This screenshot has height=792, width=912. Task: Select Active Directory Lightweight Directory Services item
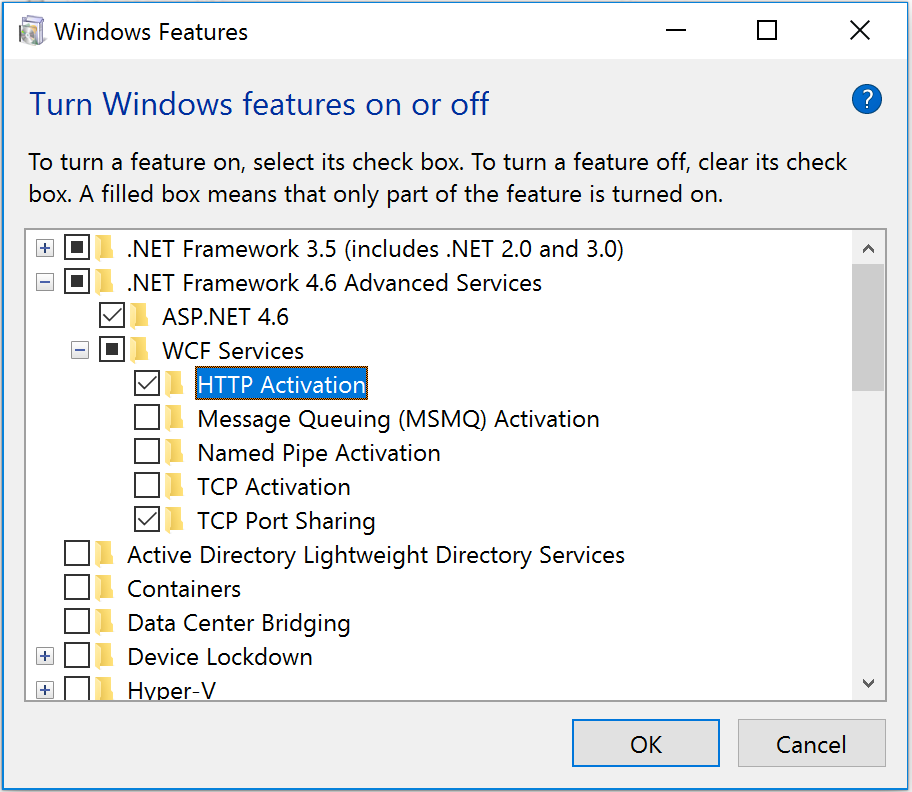(376, 555)
